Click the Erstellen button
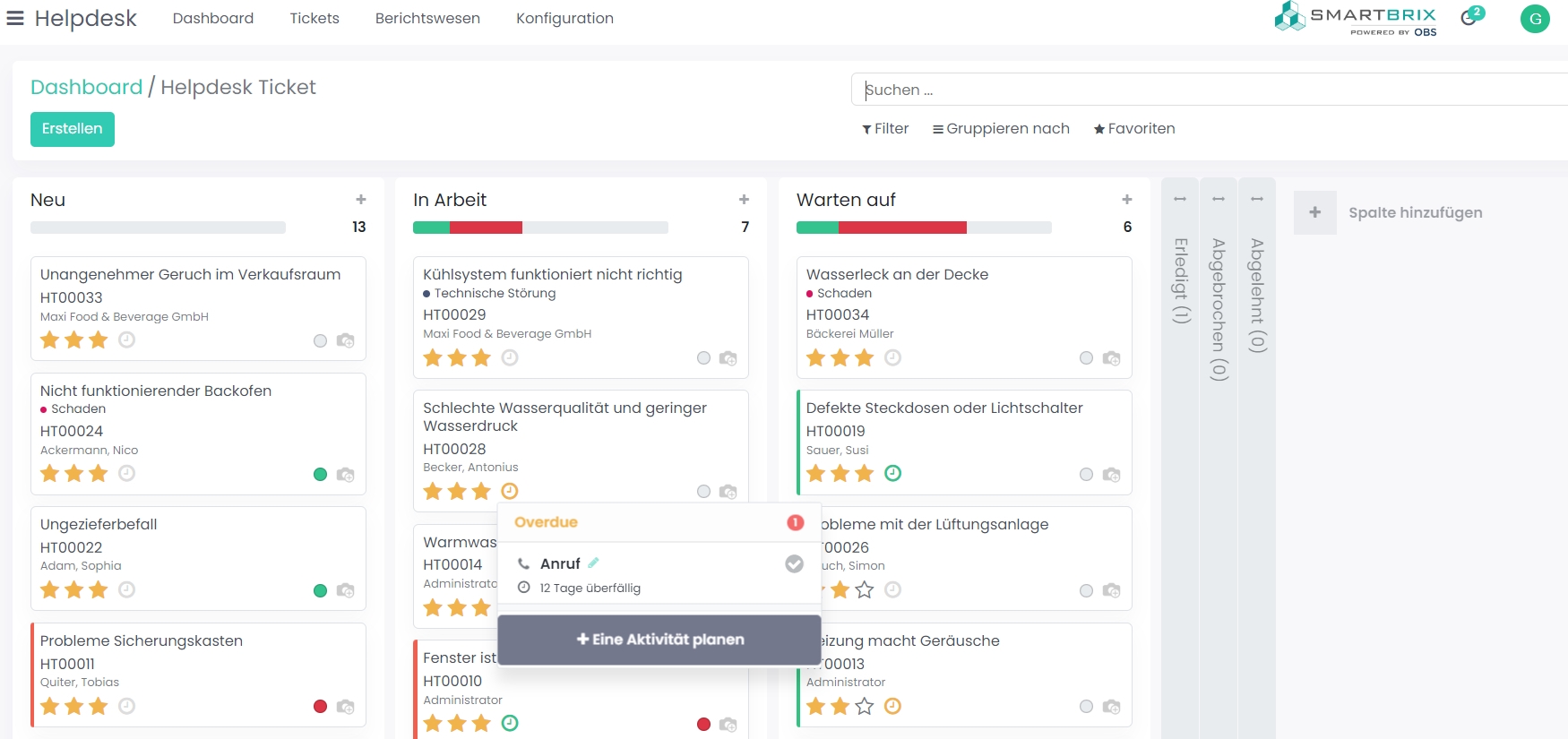The height and width of the screenshot is (739, 1568). 73,129
